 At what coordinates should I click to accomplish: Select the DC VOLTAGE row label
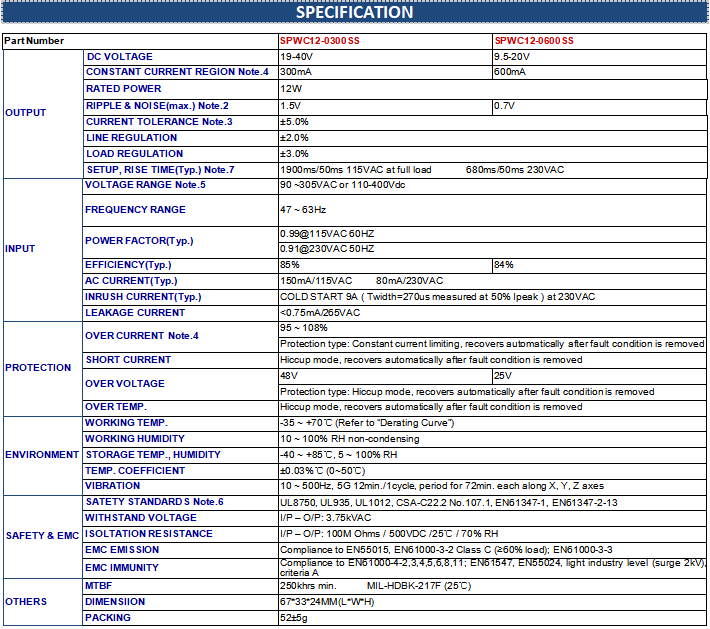(119, 57)
